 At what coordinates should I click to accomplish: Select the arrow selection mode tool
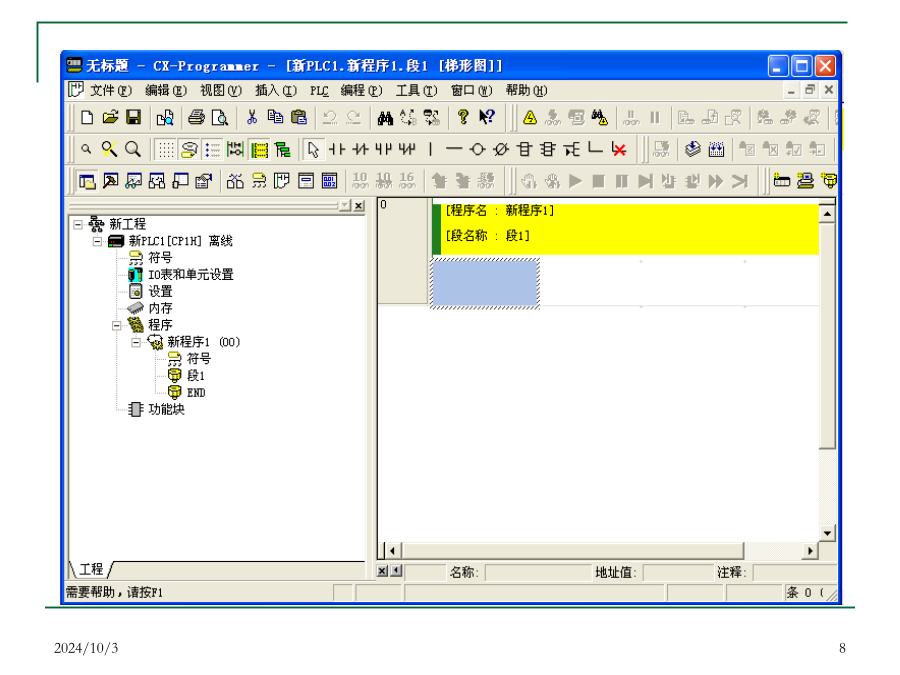[313, 150]
